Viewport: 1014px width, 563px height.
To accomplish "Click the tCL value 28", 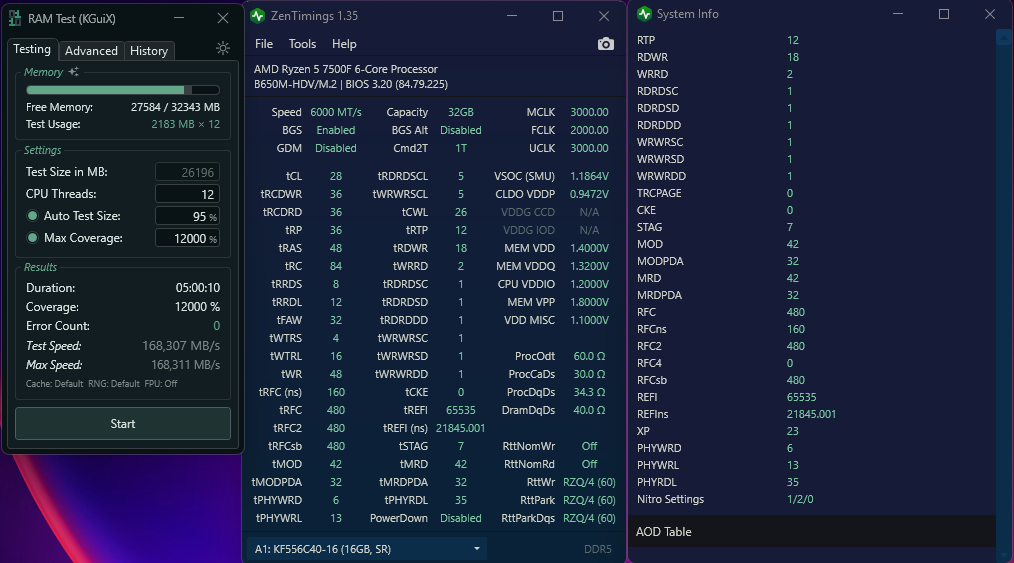I will tap(336, 176).
